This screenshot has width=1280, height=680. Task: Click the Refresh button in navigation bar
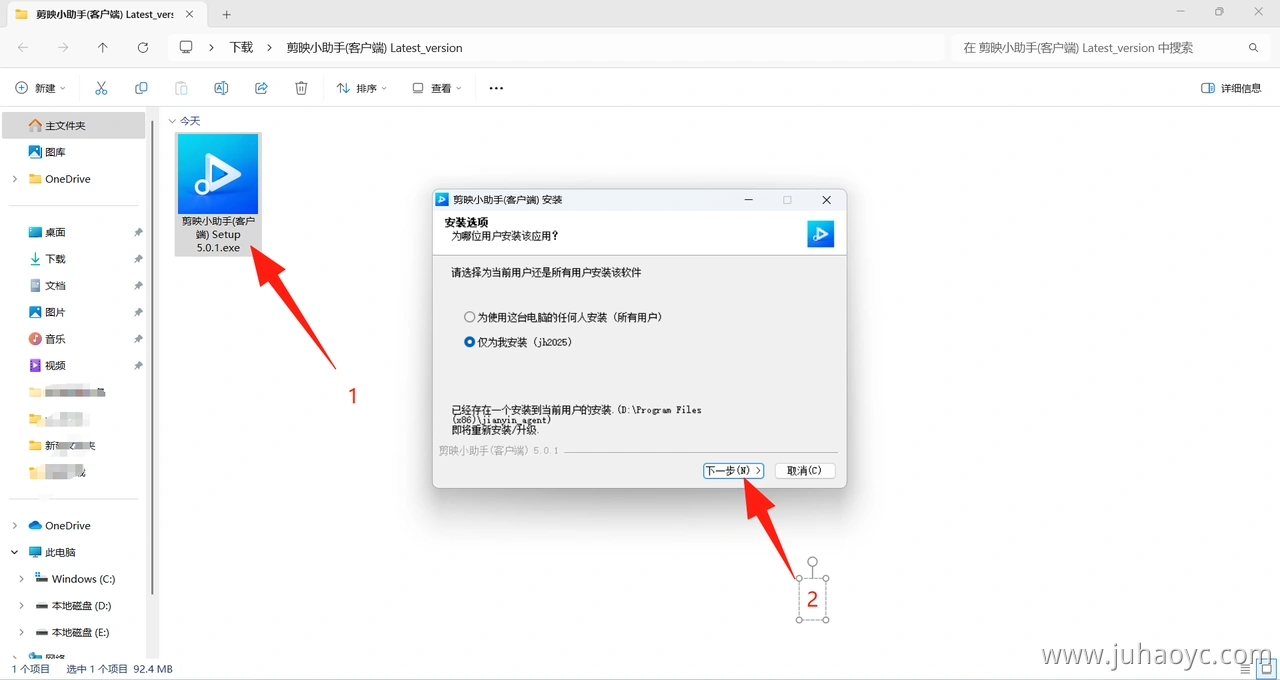143,47
